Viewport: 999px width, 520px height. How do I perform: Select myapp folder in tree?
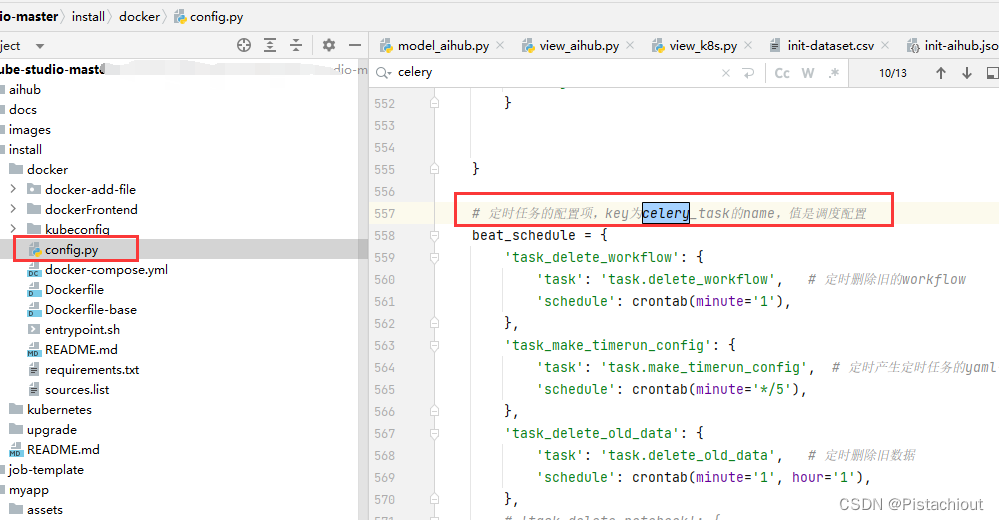click(x=29, y=490)
